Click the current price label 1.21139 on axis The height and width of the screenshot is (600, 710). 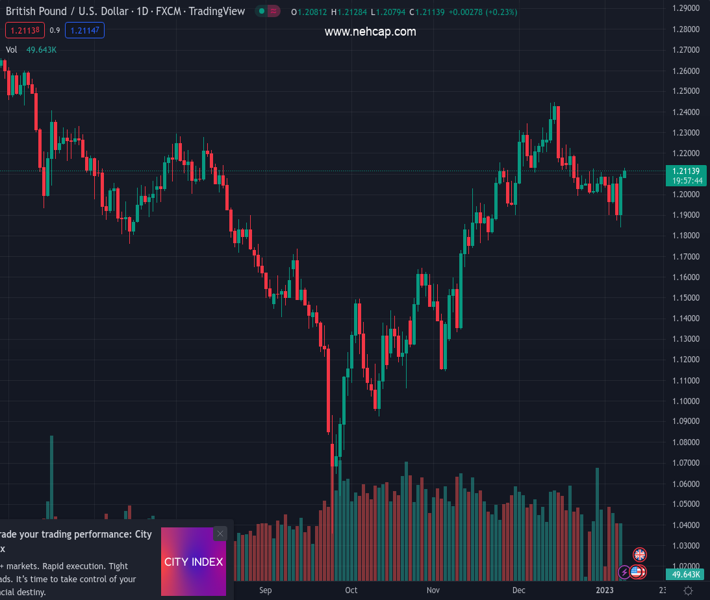(687, 171)
